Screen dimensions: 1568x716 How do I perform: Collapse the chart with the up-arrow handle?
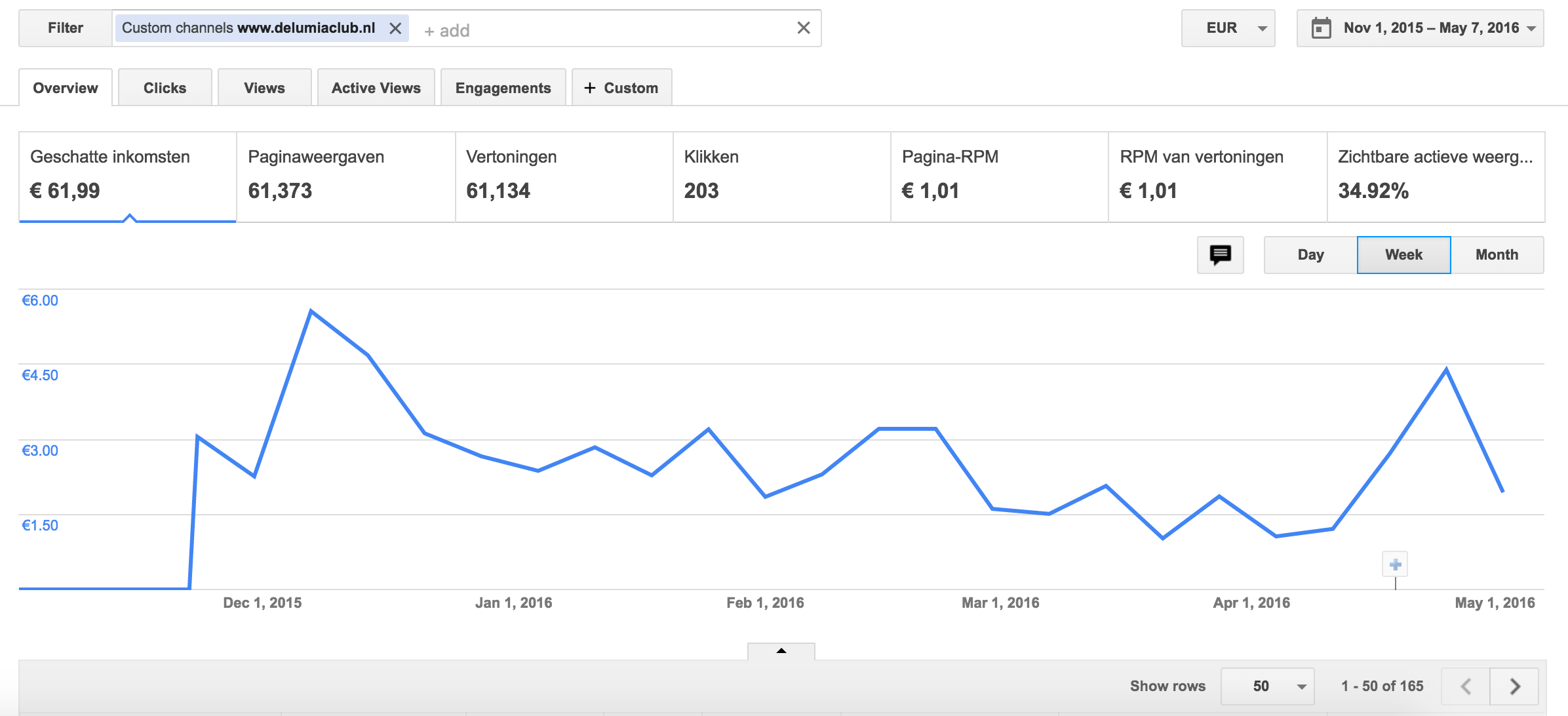781,651
